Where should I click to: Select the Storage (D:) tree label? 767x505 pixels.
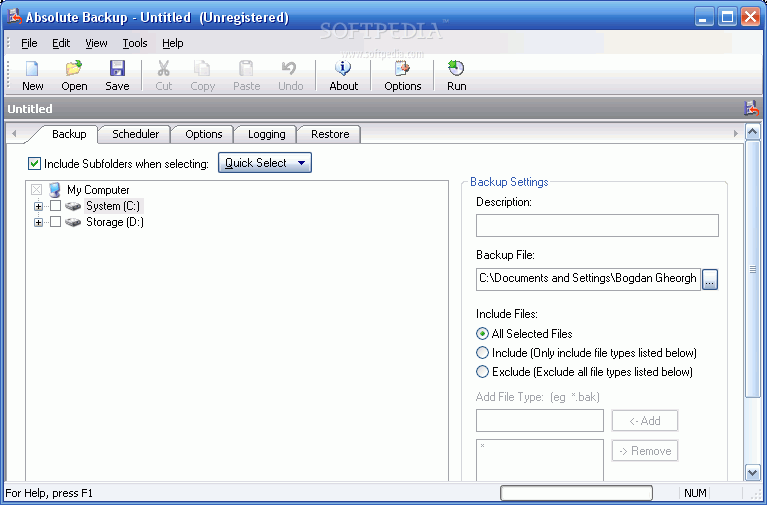click(115, 222)
